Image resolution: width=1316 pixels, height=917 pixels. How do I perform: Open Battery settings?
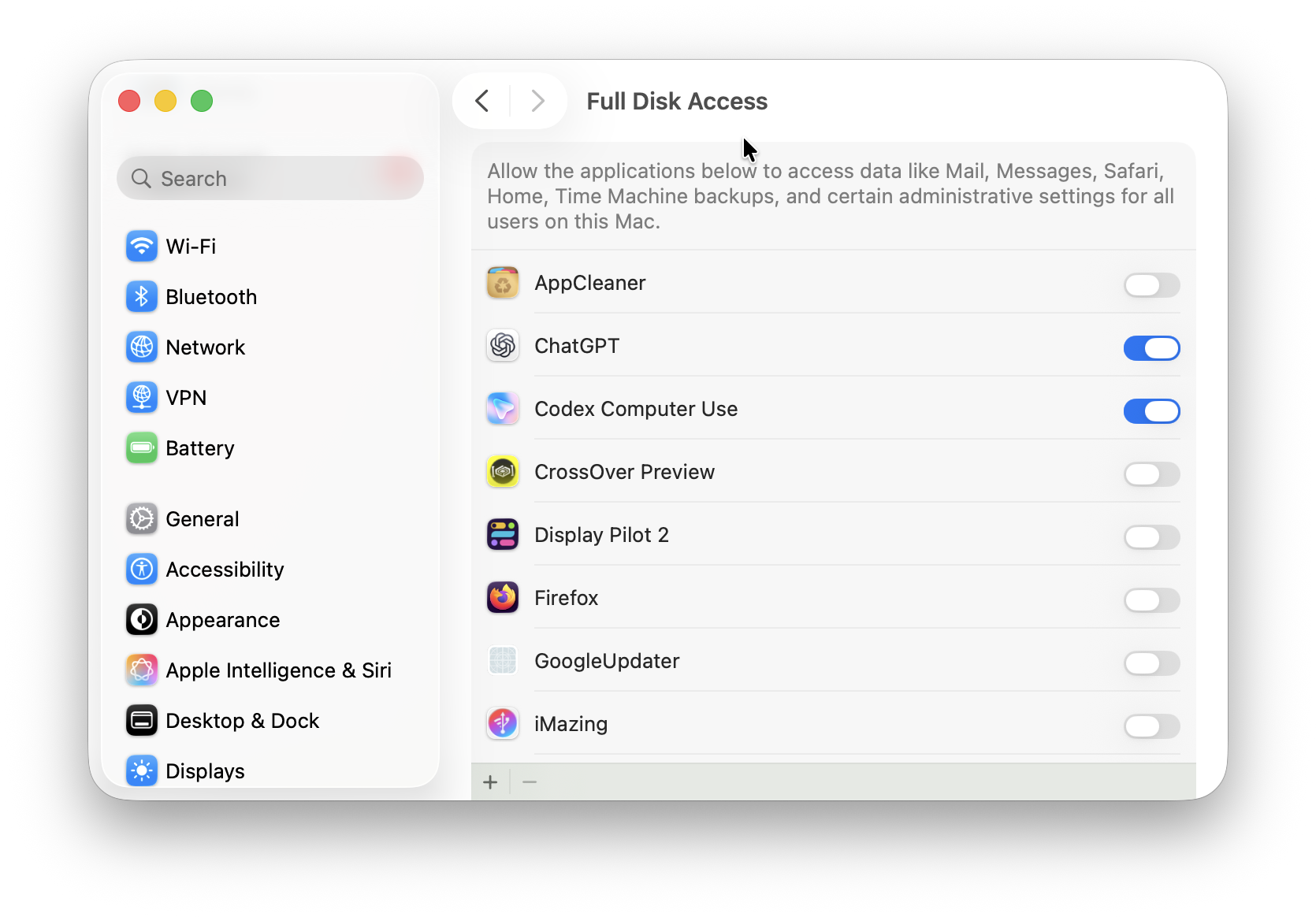coord(270,448)
